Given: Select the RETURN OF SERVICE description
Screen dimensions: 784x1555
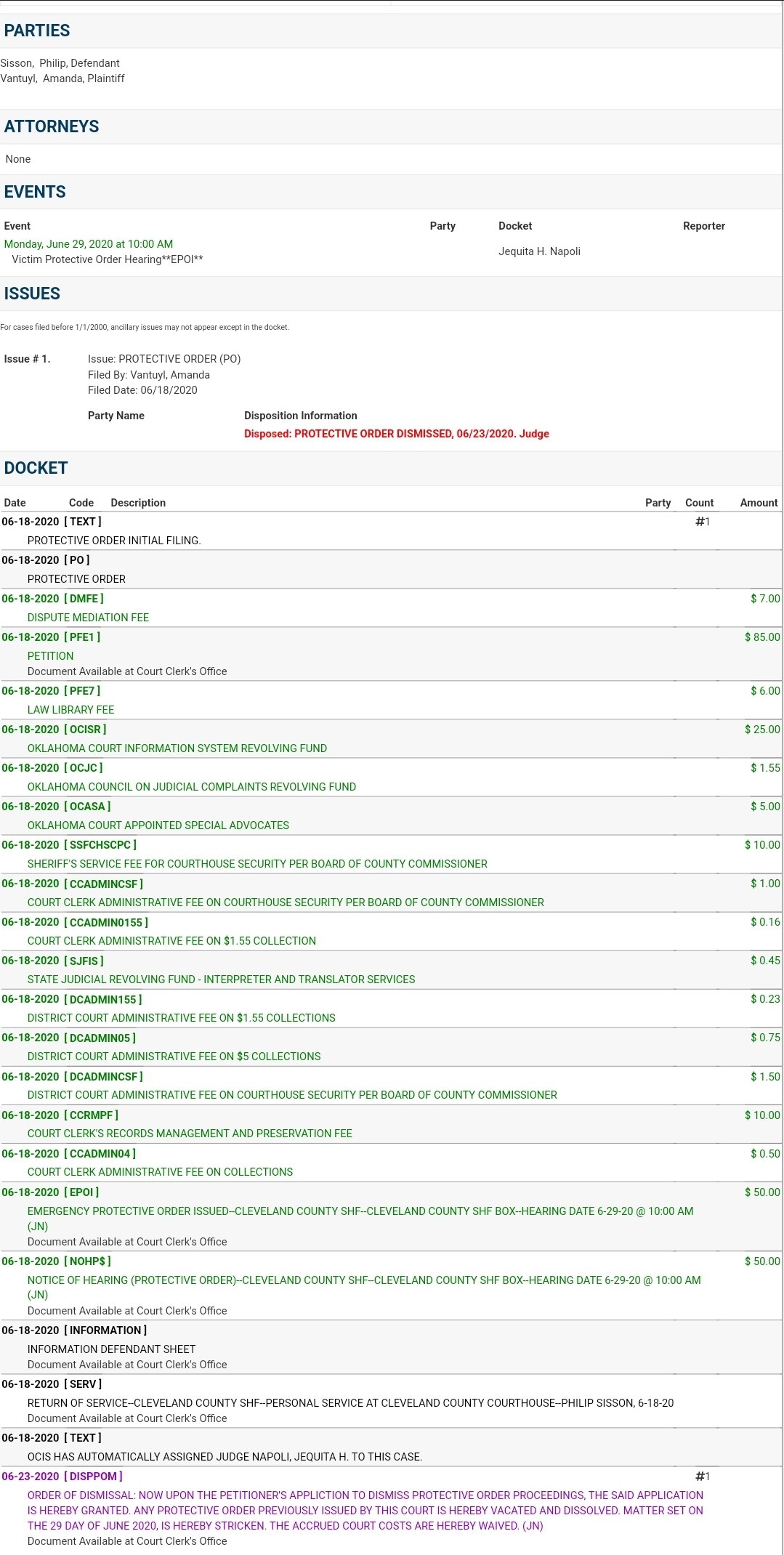Looking at the screenshot, I should tap(350, 1403).
